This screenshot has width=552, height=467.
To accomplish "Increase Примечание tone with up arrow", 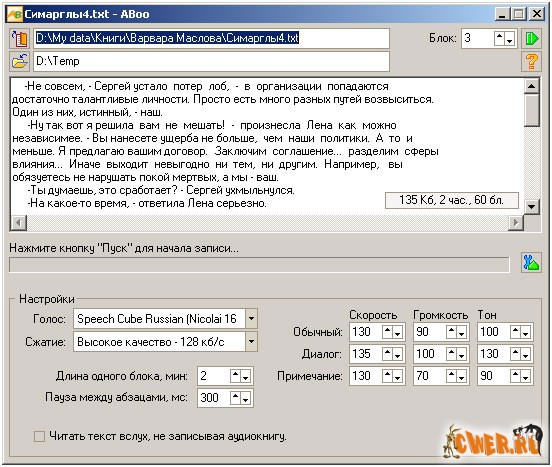I will 515,376.
